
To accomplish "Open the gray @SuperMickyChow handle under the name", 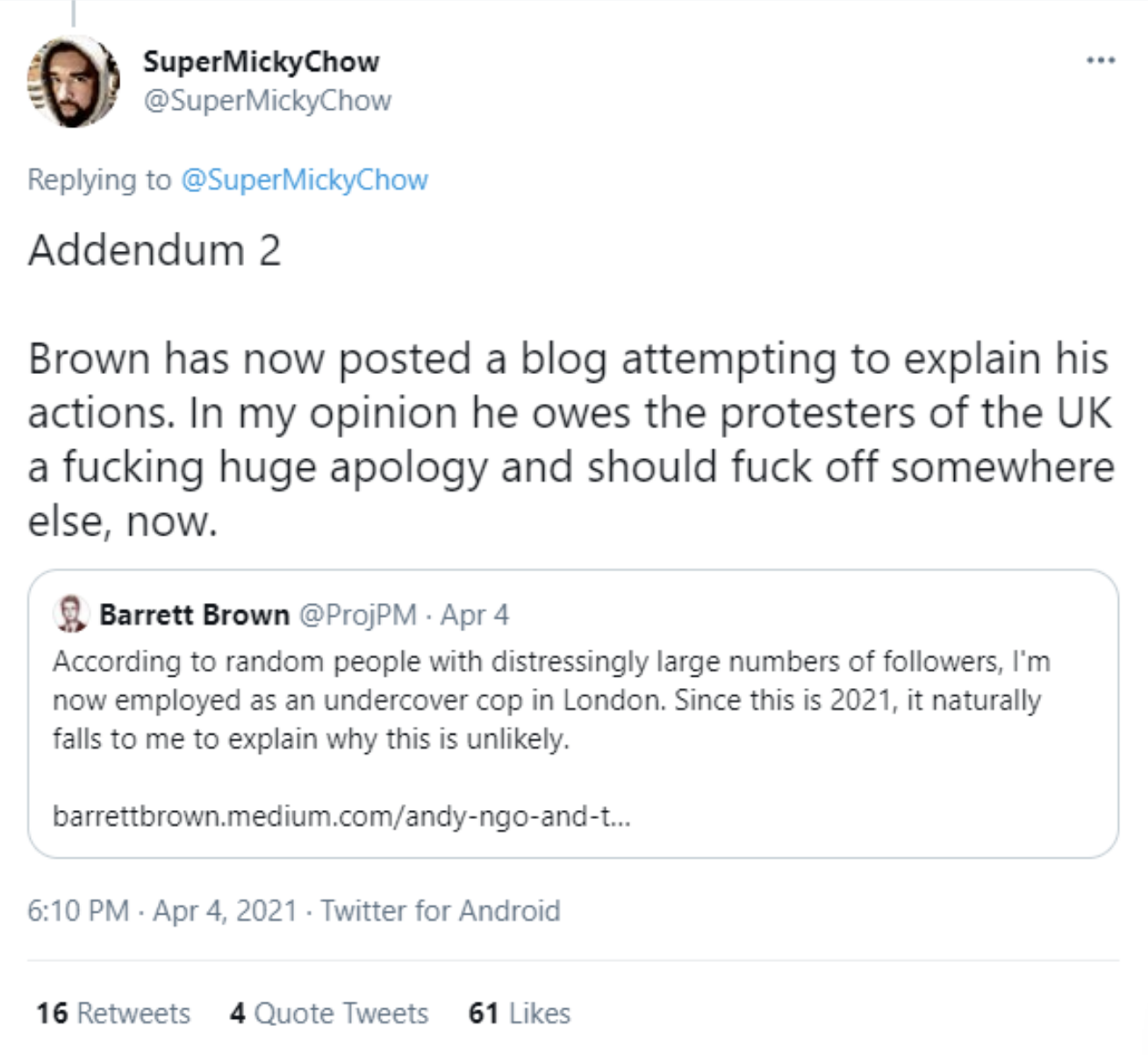I will pyautogui.click(x=267, y=101).
